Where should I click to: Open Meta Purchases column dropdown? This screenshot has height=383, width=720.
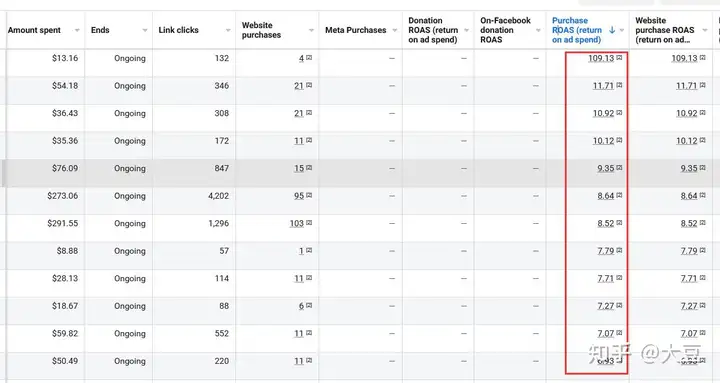pos(394,30)
